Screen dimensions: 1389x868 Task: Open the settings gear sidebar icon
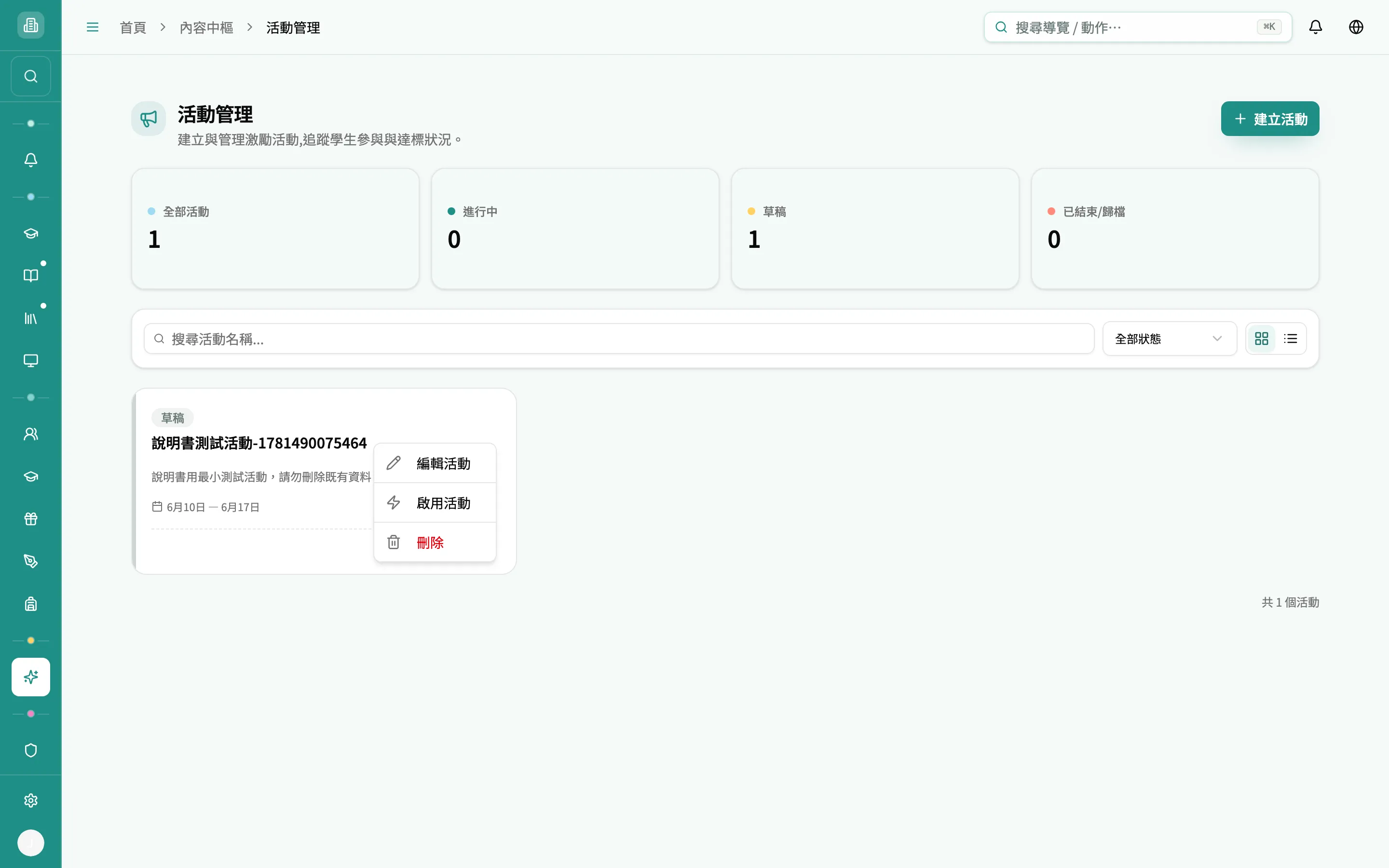coord(30,800)
